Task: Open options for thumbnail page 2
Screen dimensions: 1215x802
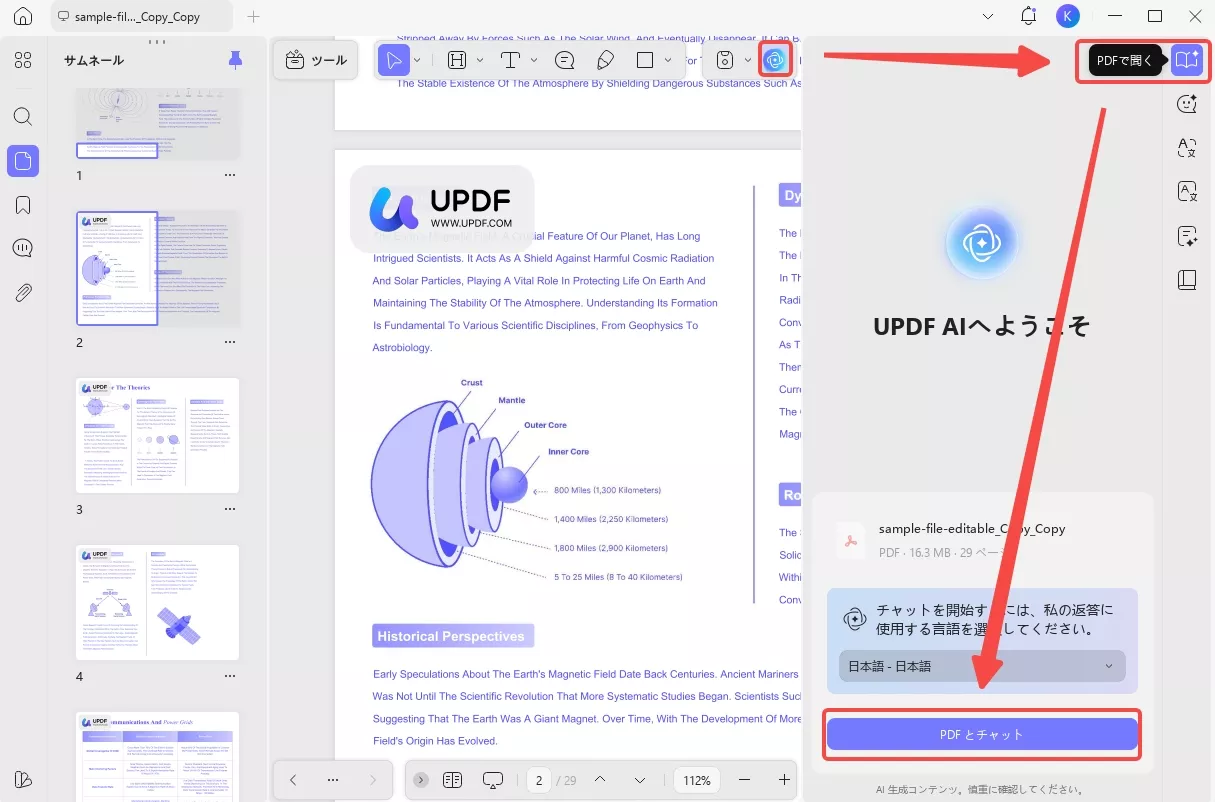Action: click(x=230, y=342)
